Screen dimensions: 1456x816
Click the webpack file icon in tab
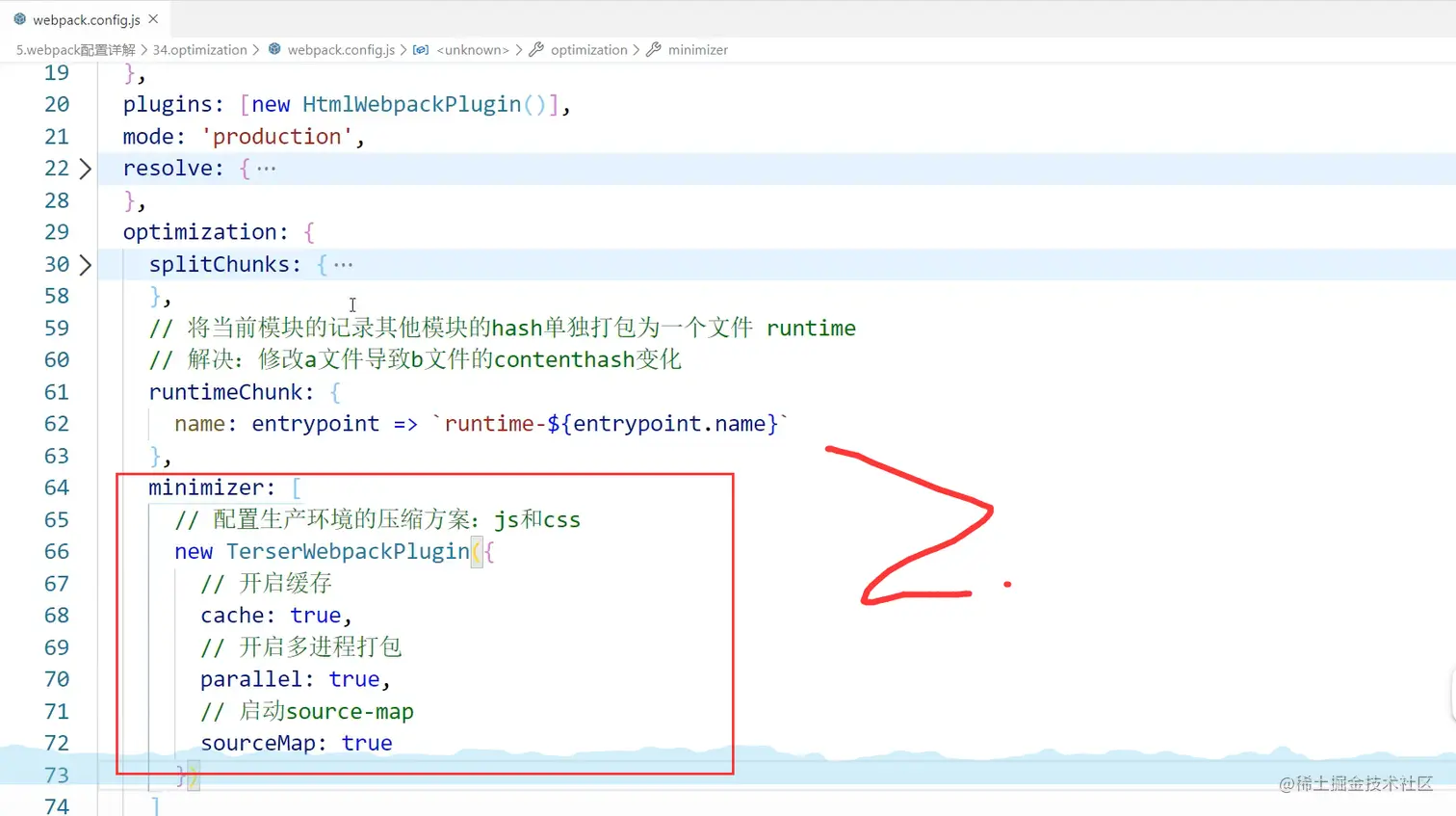click(x=19, y=19)
